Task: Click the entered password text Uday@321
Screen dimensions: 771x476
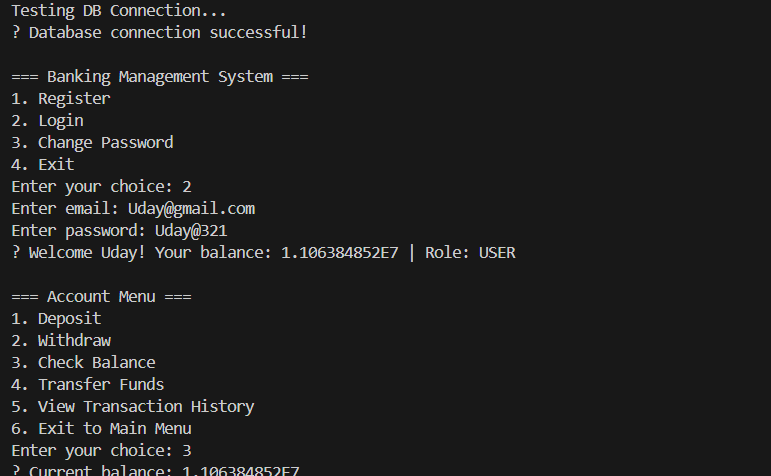Action: point(191,231)
